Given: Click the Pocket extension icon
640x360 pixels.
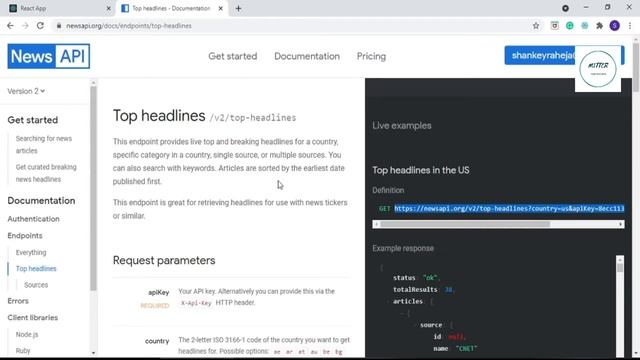Looking at the screenshot, I should (x=554, y=26).
